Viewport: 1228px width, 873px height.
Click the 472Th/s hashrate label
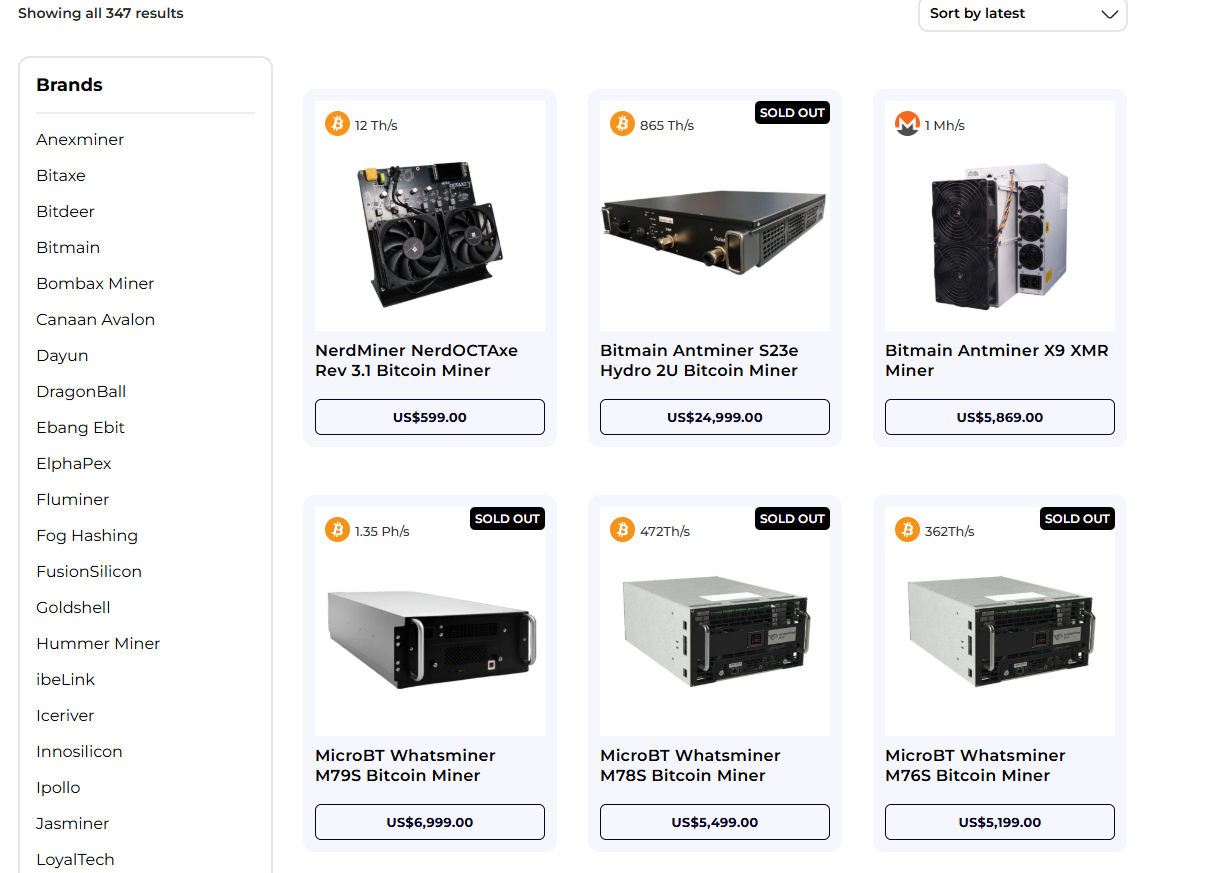point(665,531)
